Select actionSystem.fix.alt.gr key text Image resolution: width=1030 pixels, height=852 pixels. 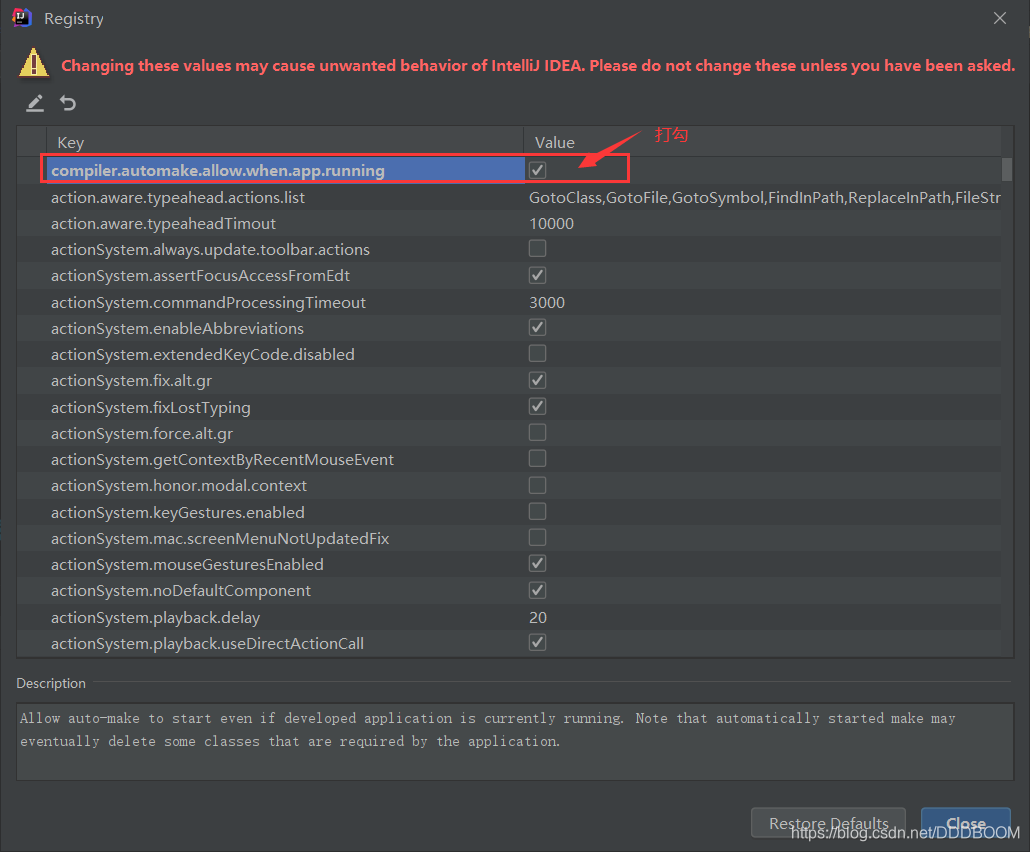coord(131,381)
